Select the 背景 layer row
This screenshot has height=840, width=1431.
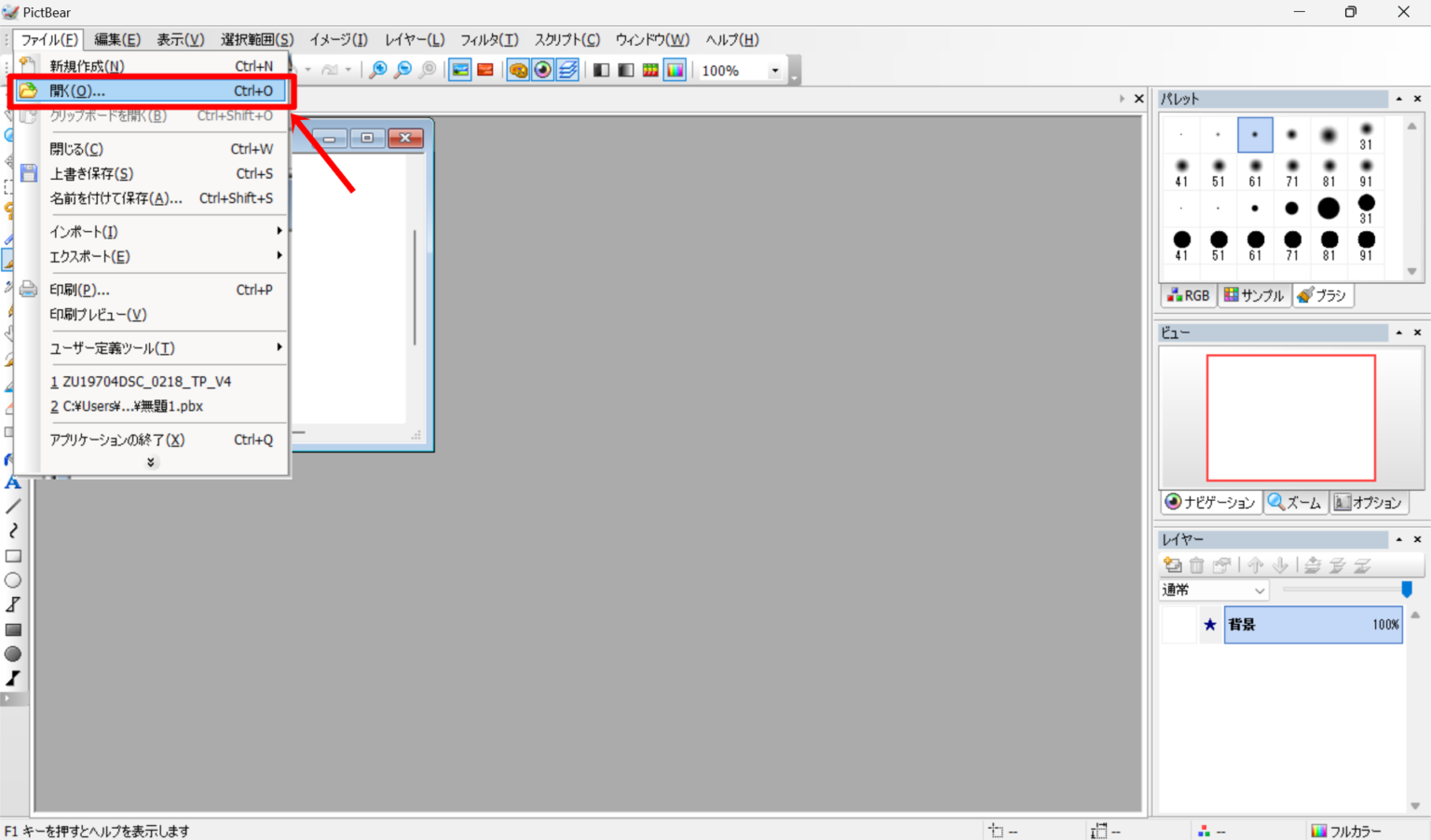(x=1312, y=625)
